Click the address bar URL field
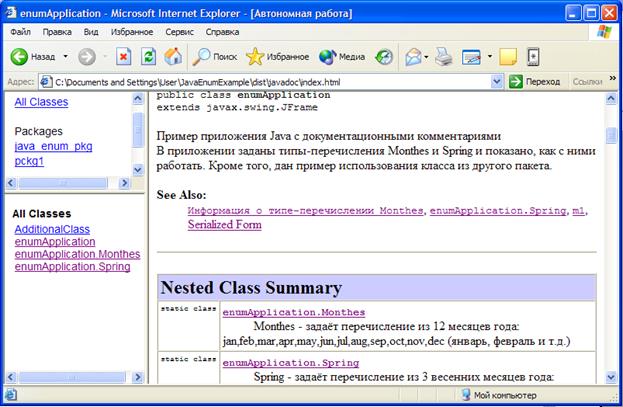The width and height of the screenshot is (623, 407). tap(270, 81)
